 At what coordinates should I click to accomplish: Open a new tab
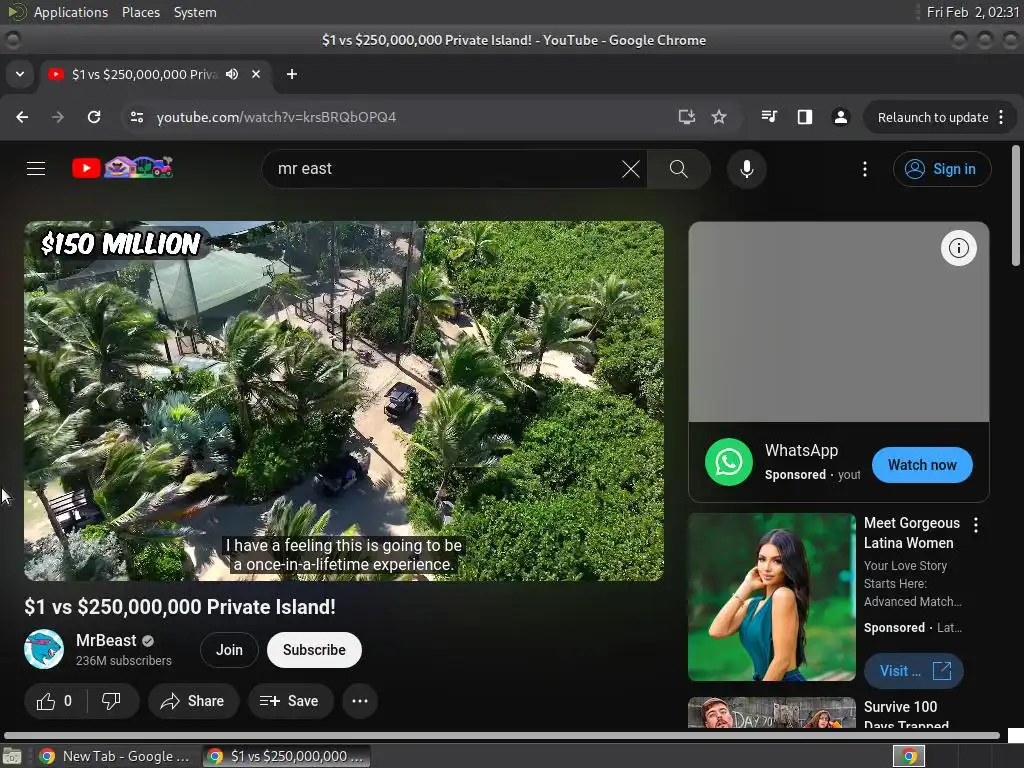[x=292, y=74]
